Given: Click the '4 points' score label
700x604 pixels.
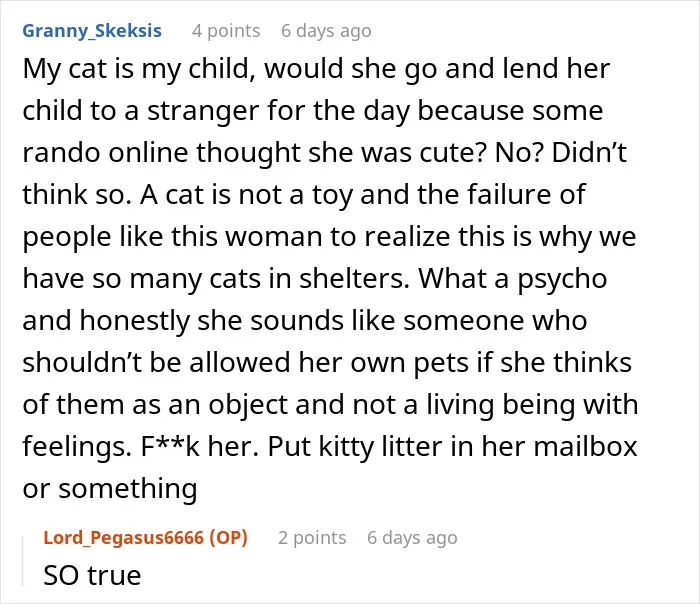Looking at the screenshot, I should (226, 31).
